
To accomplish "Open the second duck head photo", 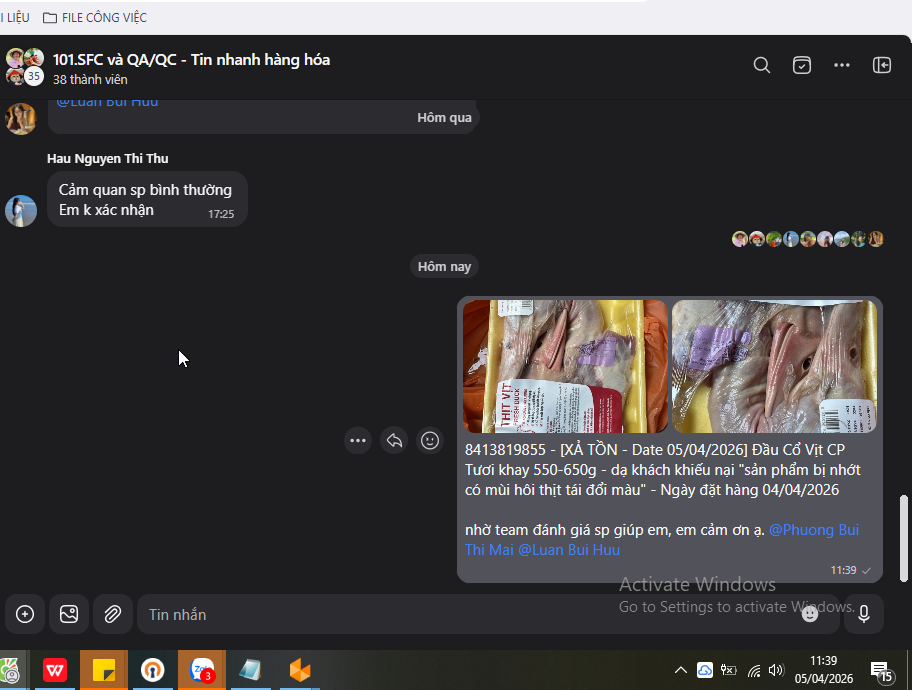I will 774,366.
